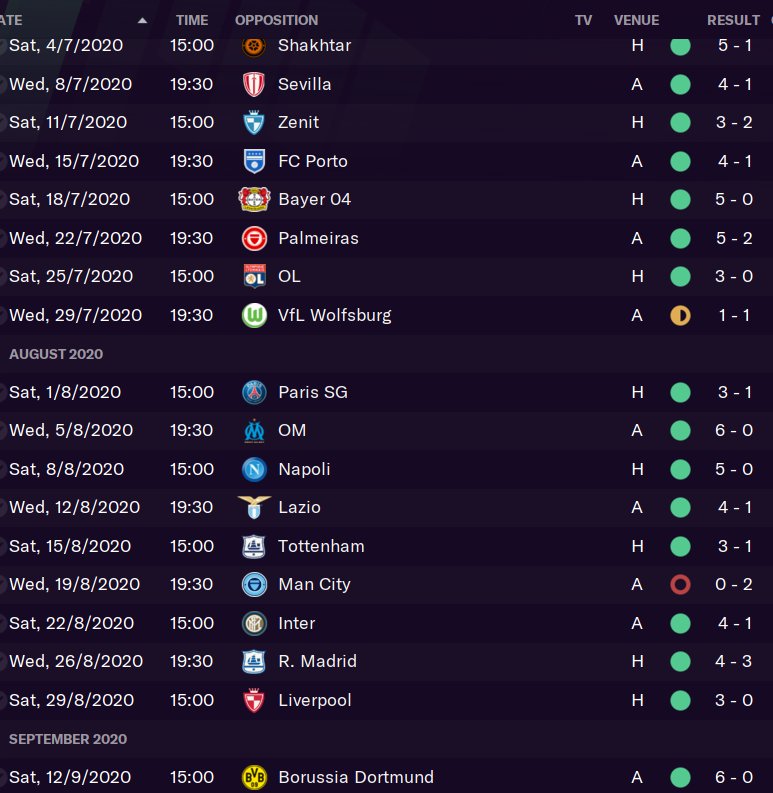Click the draw indicator for VfL Wolfsburg match
The image size is (773, 793).
tap(680, 316)
